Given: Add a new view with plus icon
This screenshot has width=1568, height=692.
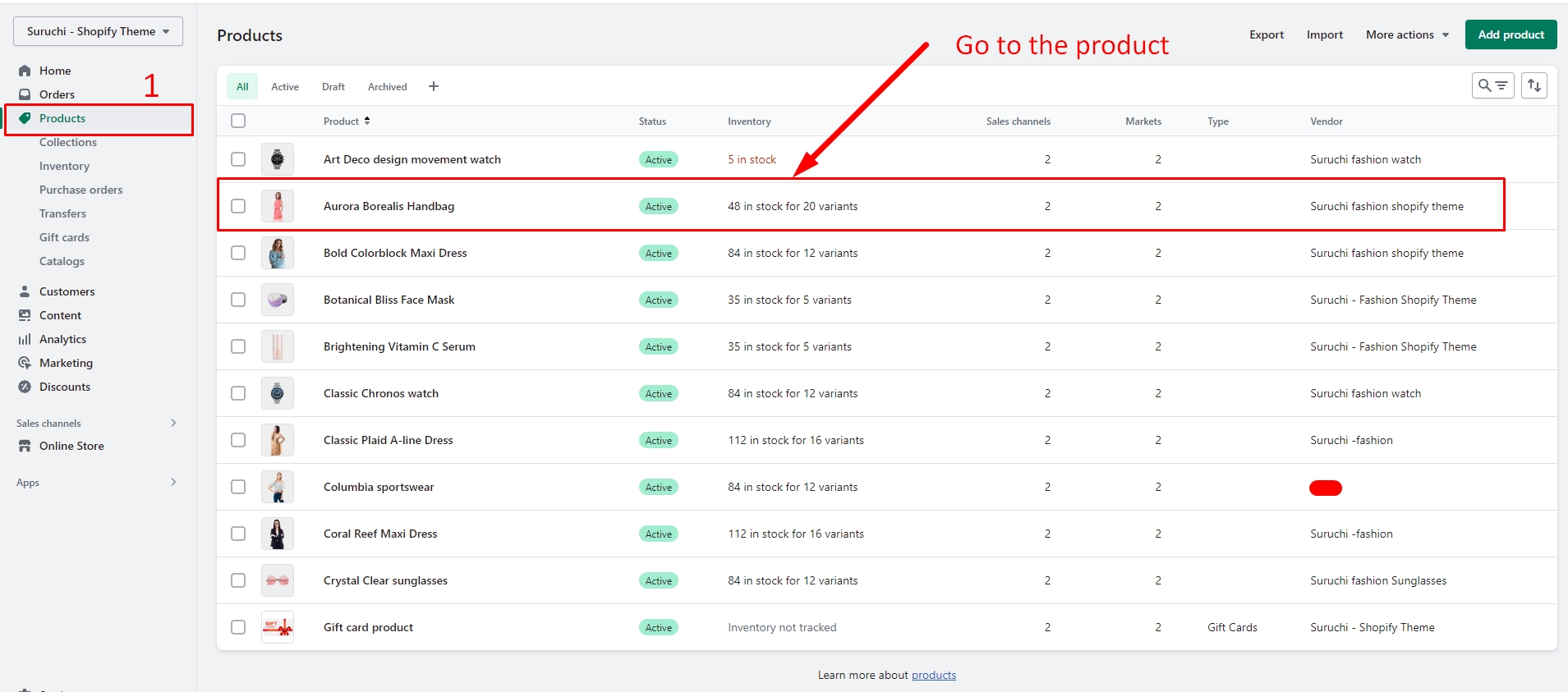Looking at the screenshot, I should tap(434, 86).
